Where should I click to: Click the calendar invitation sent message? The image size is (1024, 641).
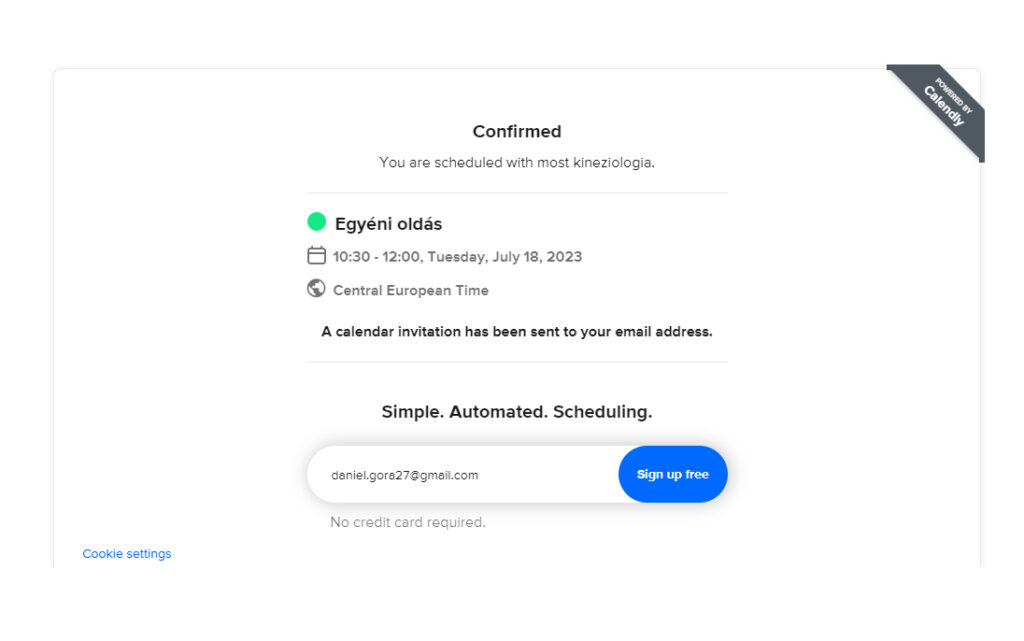[x=517, y=332]
